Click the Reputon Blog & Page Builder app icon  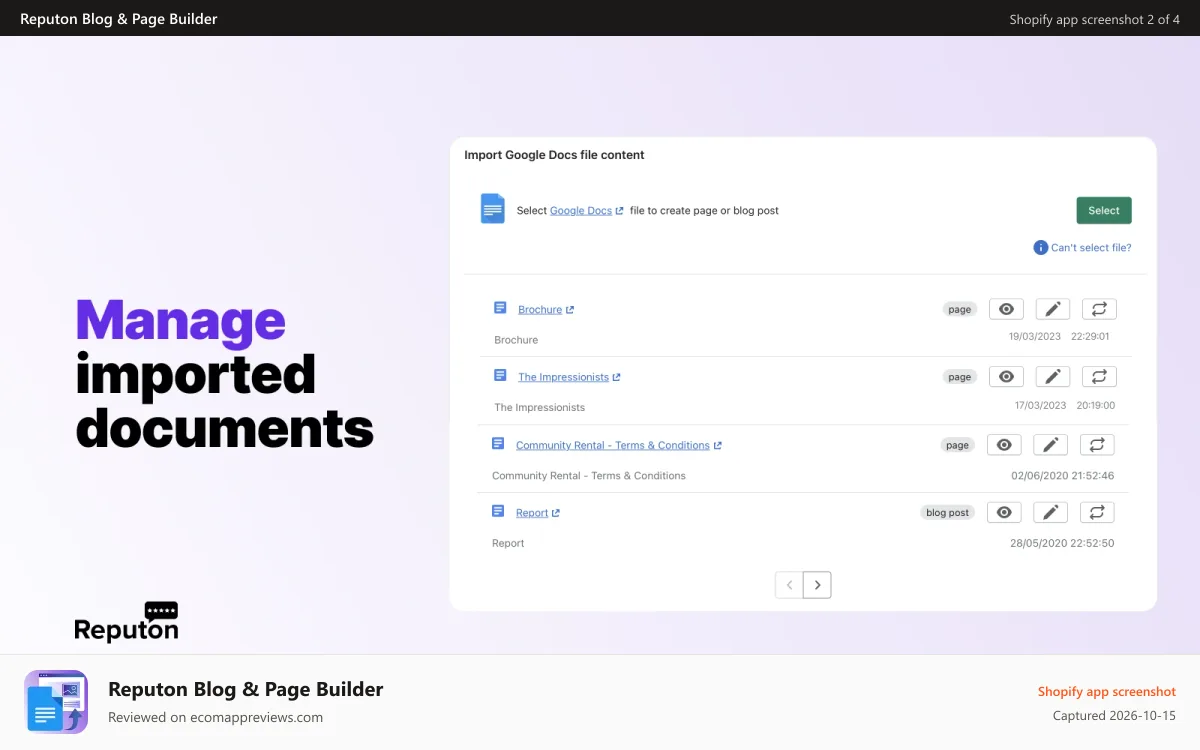click(x=56, y=702)
